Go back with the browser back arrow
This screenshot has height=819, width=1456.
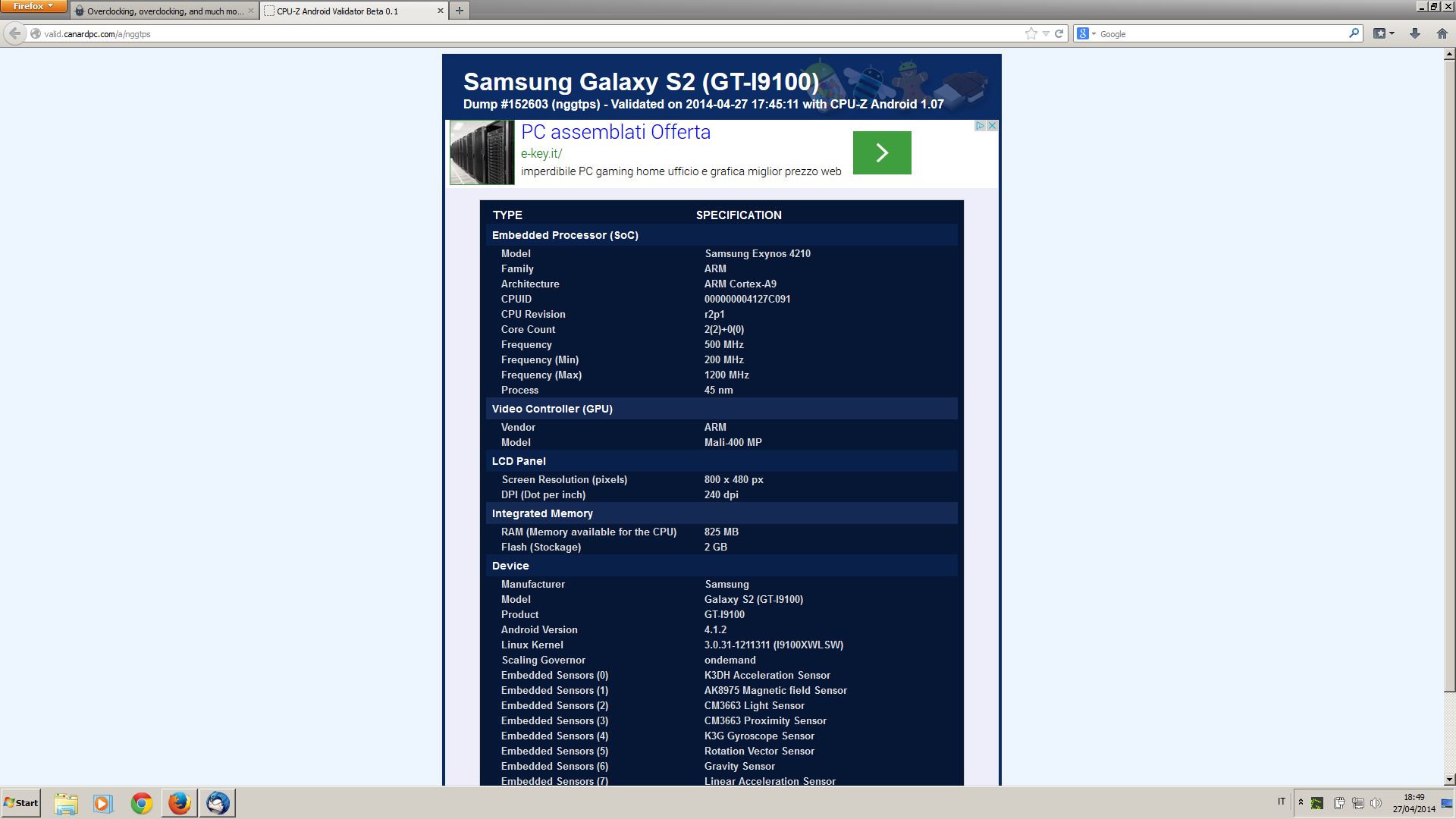click(14, 33)
